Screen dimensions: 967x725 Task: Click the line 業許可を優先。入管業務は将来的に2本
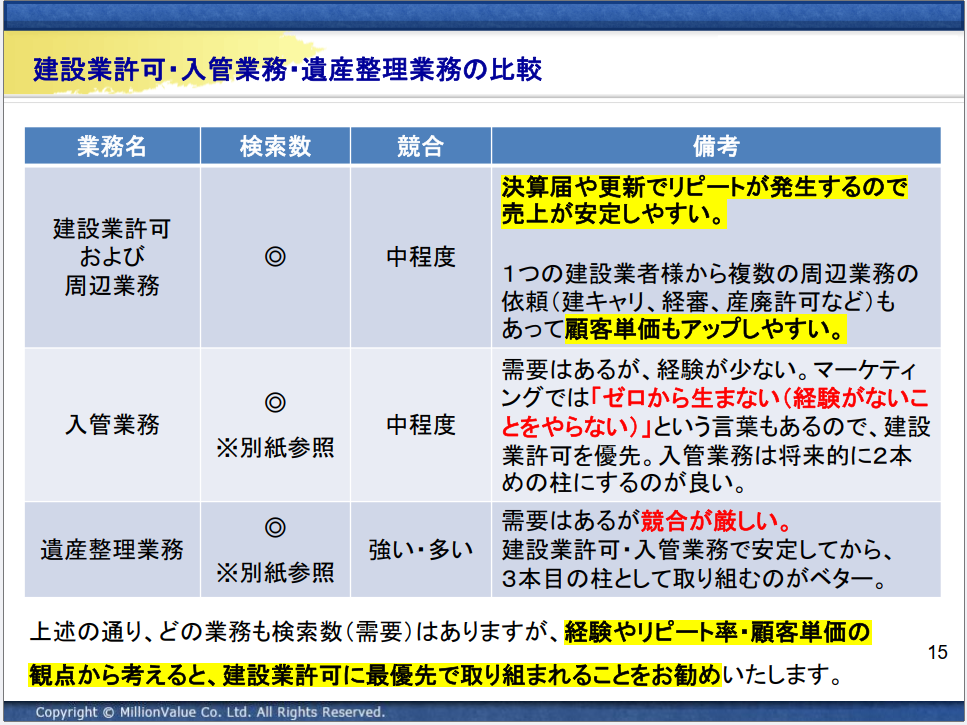pyautogui.click(x=707, y=455)
